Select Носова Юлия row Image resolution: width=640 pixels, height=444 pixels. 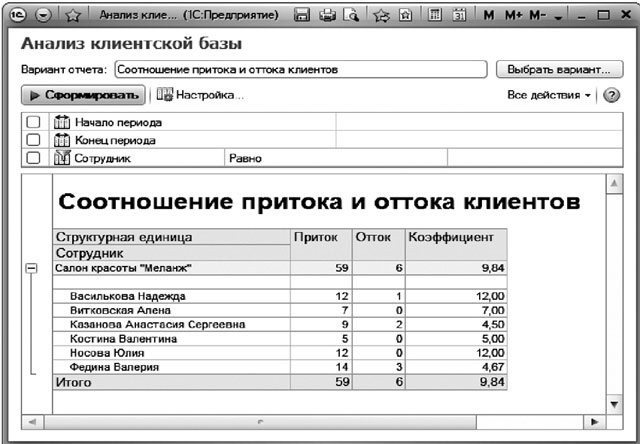pyautogui.click(x=280, y=353)
